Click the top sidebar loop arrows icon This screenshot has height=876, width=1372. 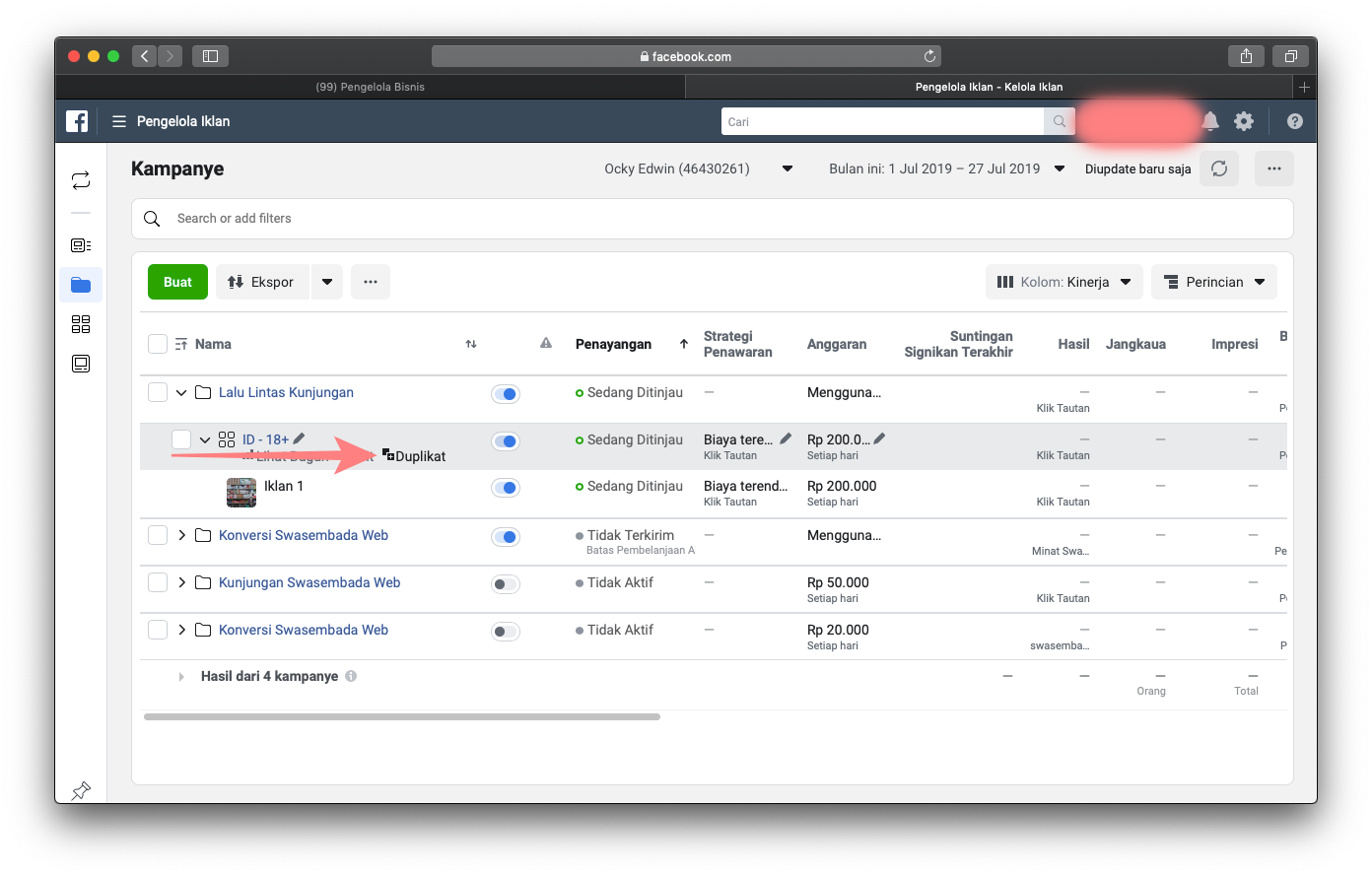coord(81,180)
